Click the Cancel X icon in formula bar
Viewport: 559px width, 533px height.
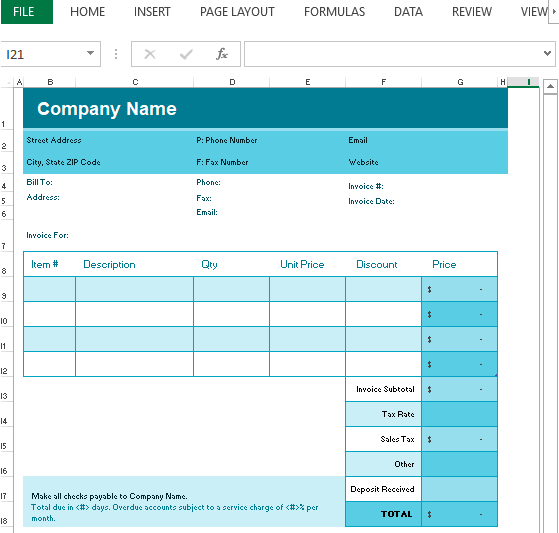click(x=150, y=54)
